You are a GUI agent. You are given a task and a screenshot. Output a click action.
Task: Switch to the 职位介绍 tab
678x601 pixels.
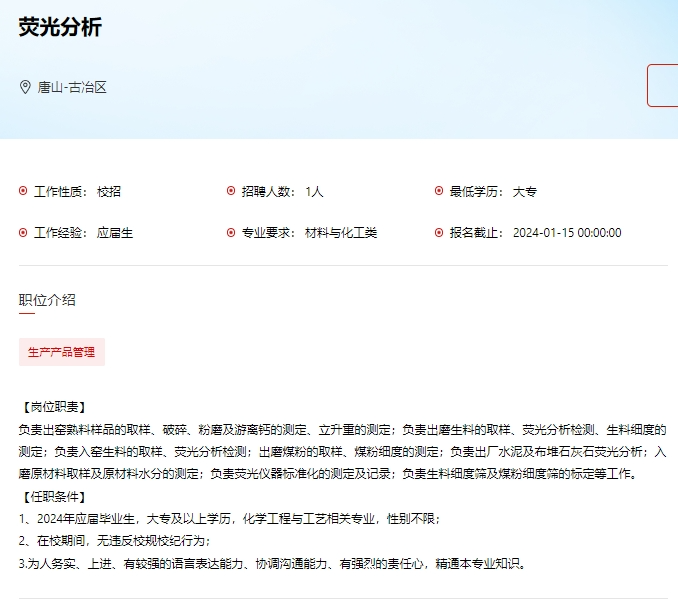pos(47,300)
